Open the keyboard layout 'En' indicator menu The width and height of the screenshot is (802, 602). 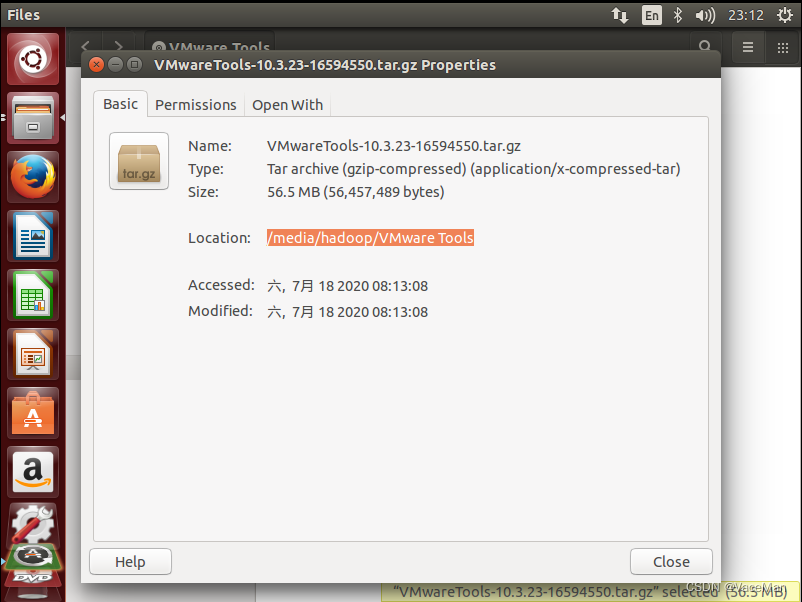point(651,15)
